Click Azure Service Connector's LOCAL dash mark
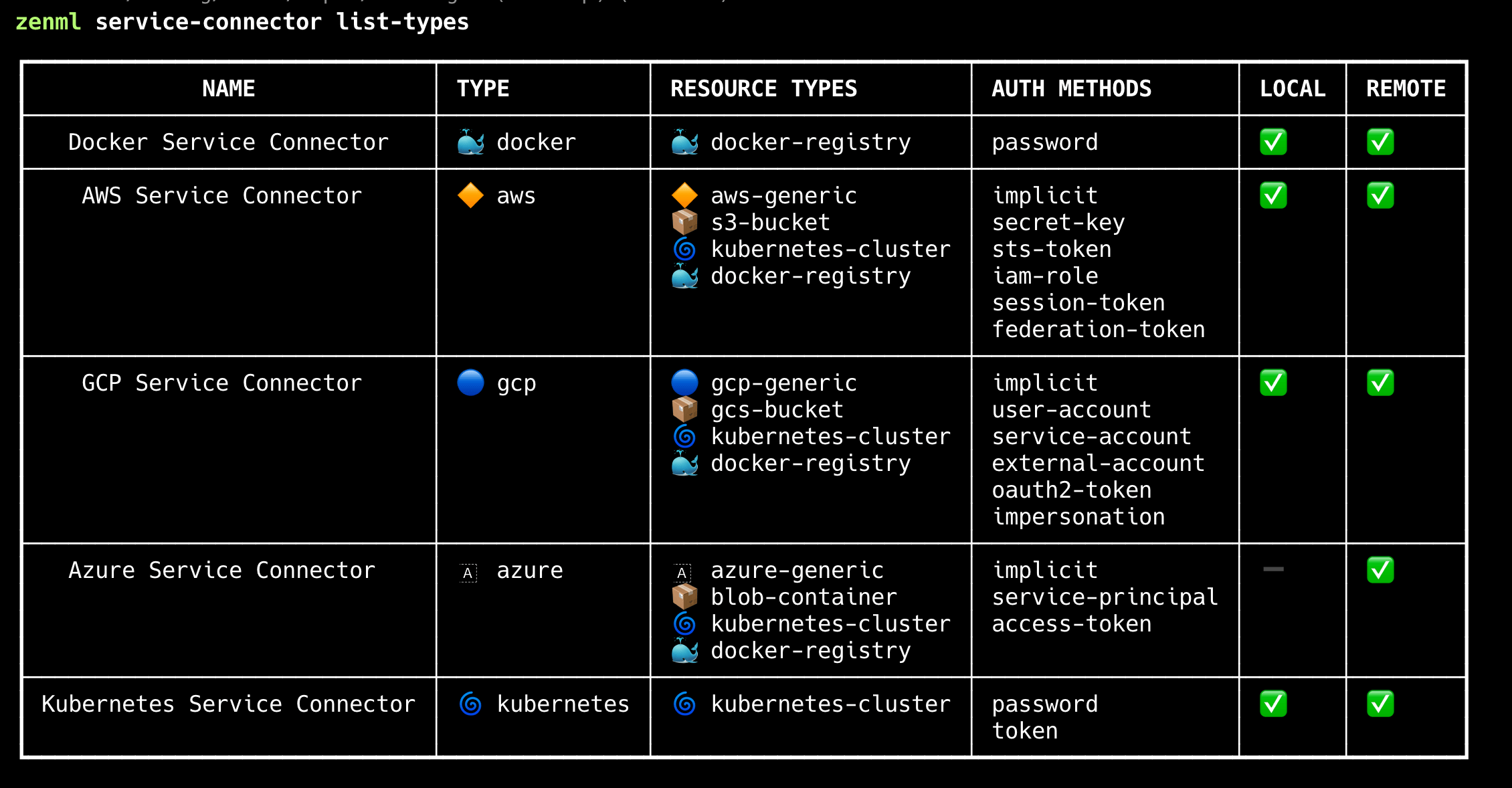Screen dimensions: 1512x788 (1273, 569)
